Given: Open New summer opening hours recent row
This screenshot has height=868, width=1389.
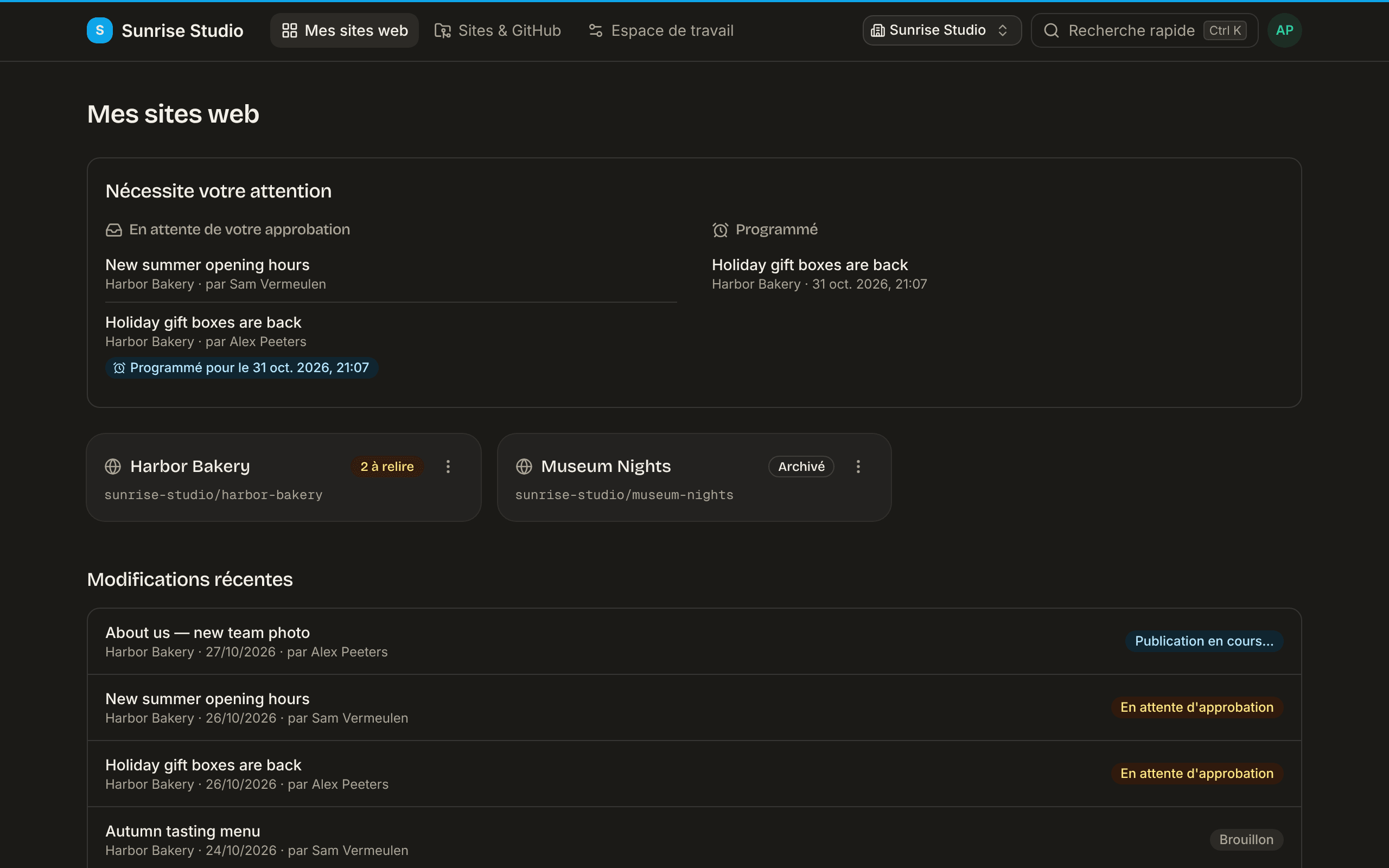Looking at the screenshot, I should (694, 708).
